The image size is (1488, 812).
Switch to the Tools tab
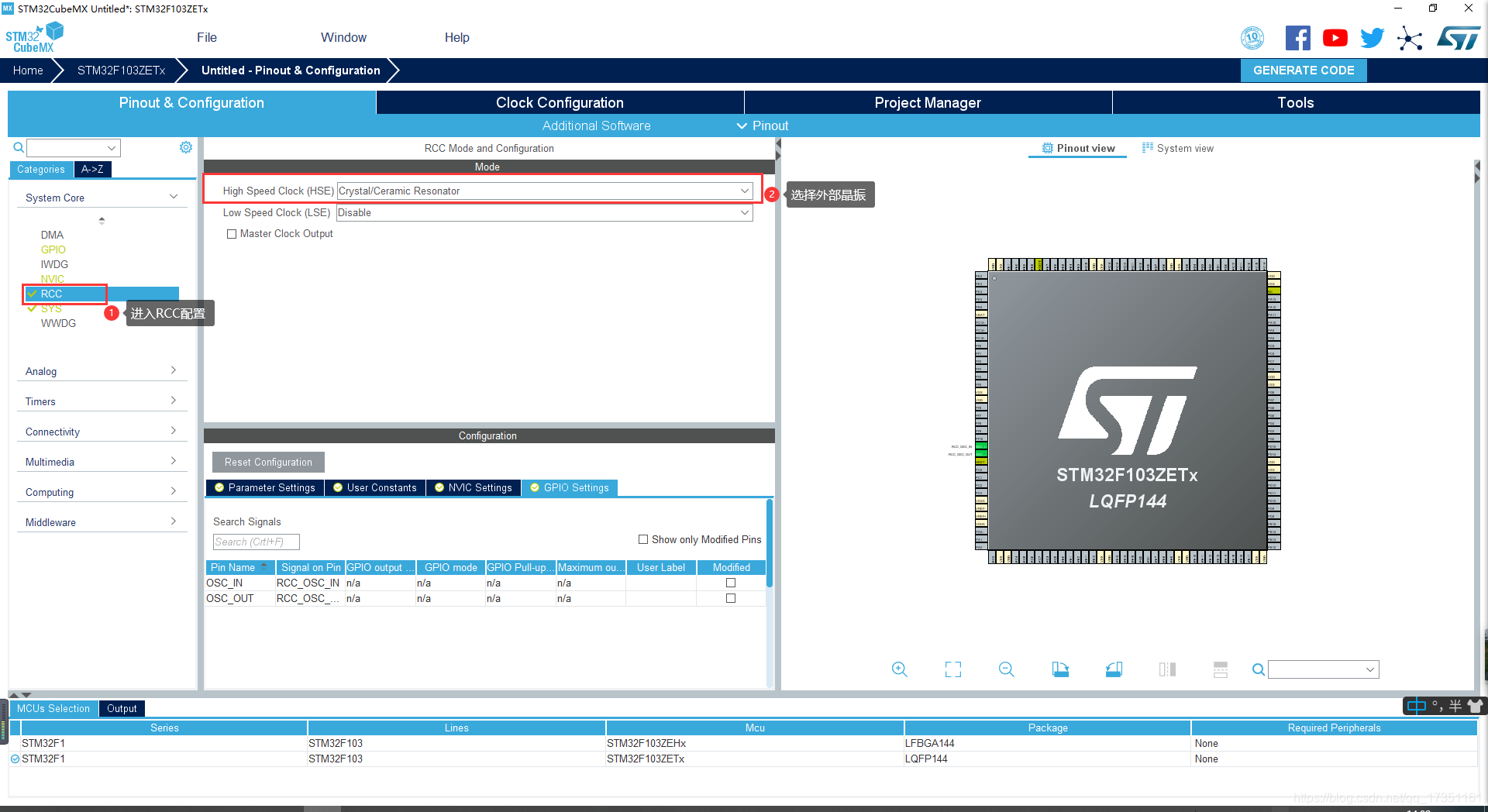pos(1296,102)
